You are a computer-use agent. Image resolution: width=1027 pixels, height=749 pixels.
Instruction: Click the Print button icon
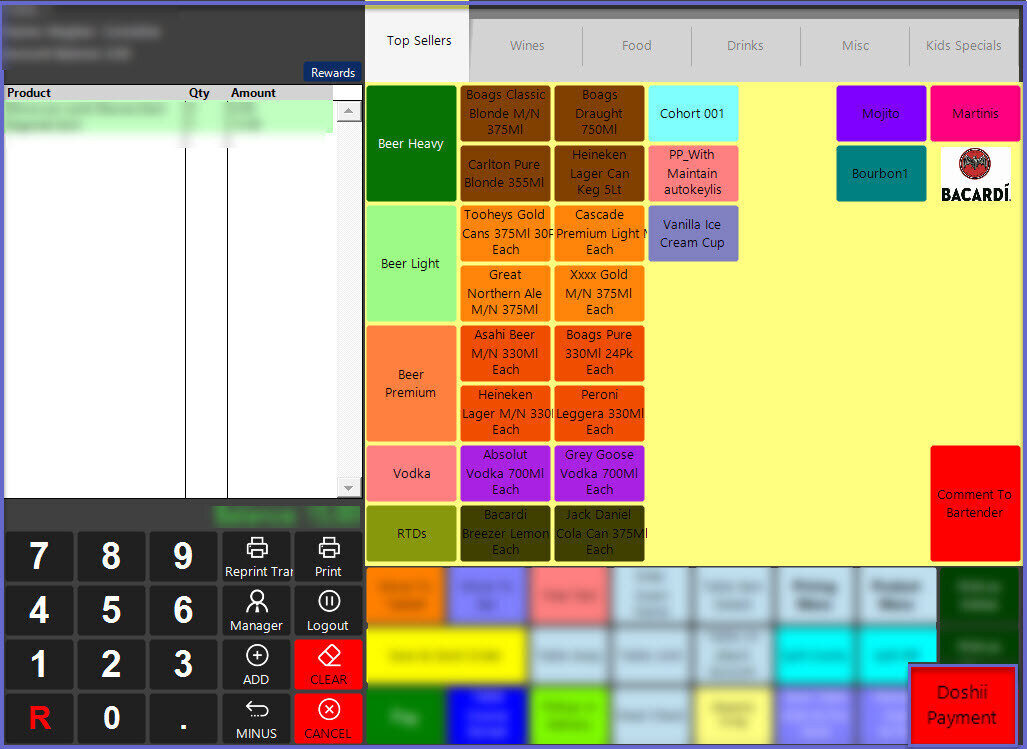click(x=328, y=557)
